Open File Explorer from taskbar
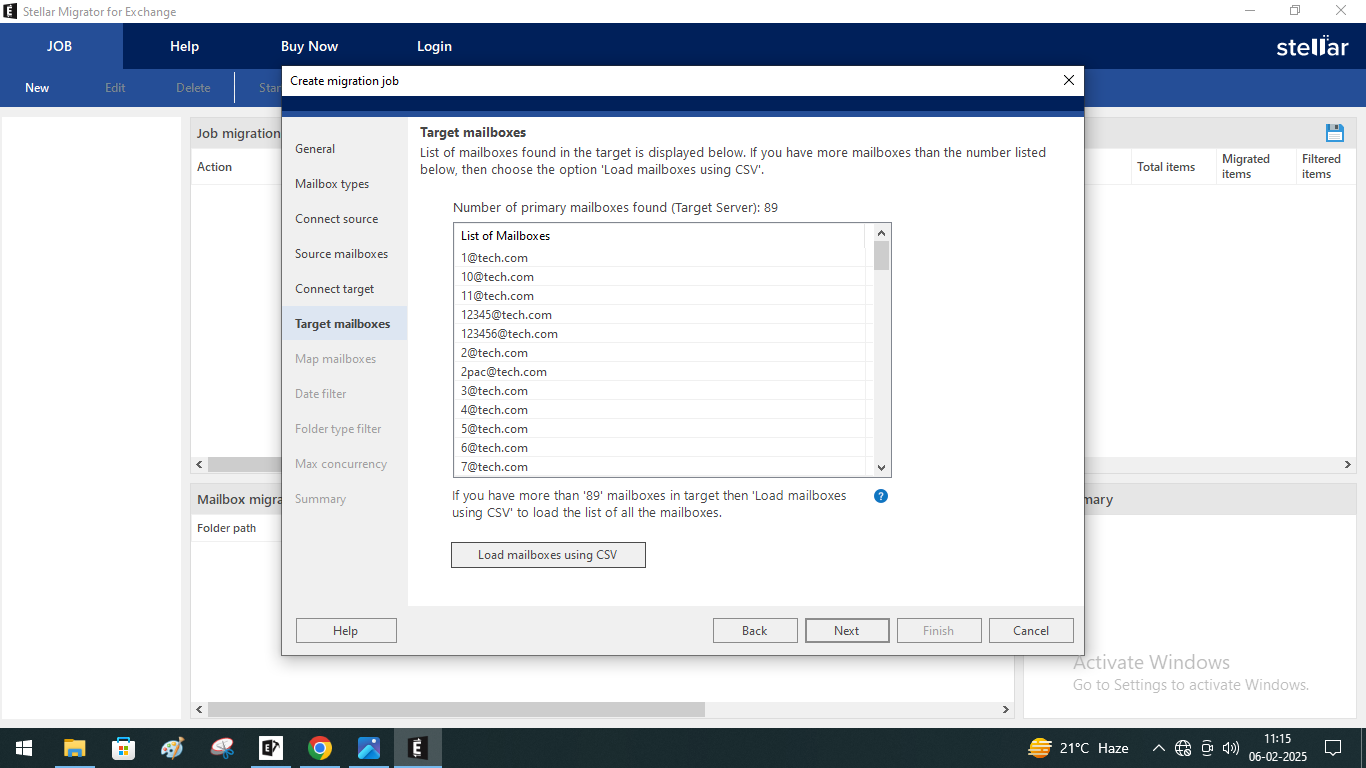Screen dimensions: 1366x768 point(75,748)
